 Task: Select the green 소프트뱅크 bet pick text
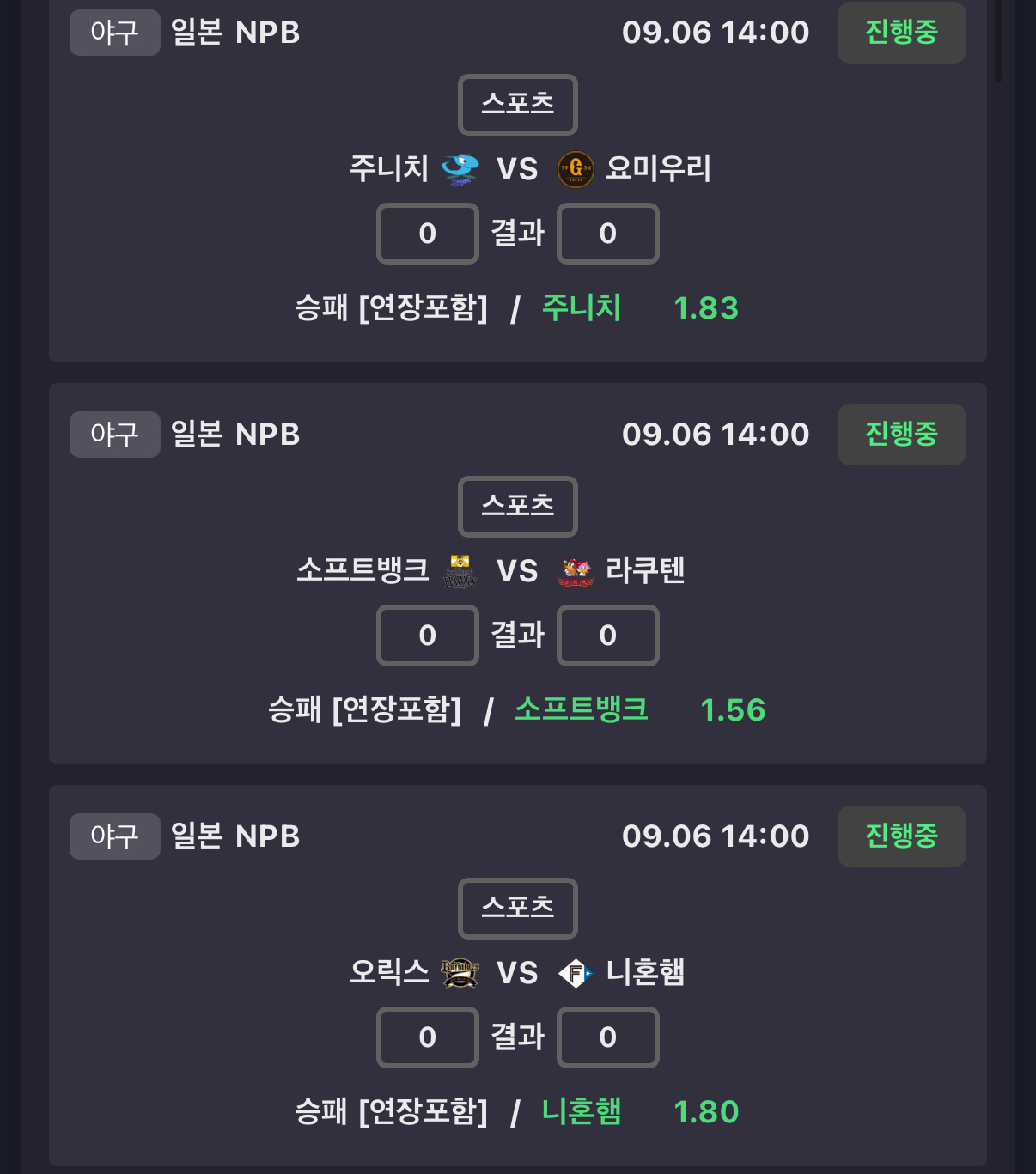(582, 709)
